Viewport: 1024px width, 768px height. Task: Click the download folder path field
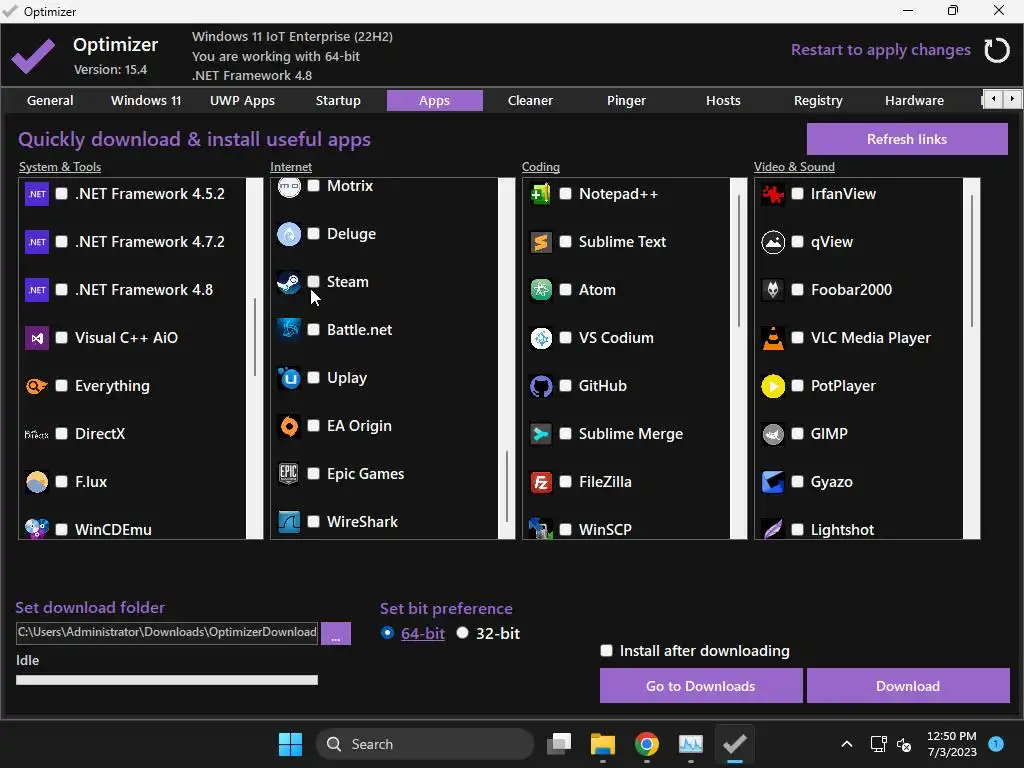167,632
